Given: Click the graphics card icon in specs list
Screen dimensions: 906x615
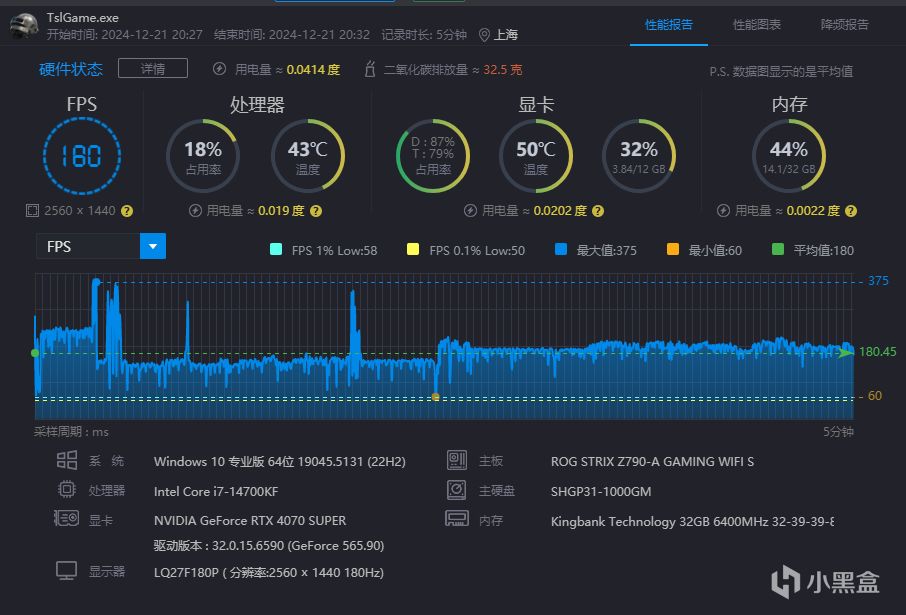Looking at the screenshot, I should [66, 518].
